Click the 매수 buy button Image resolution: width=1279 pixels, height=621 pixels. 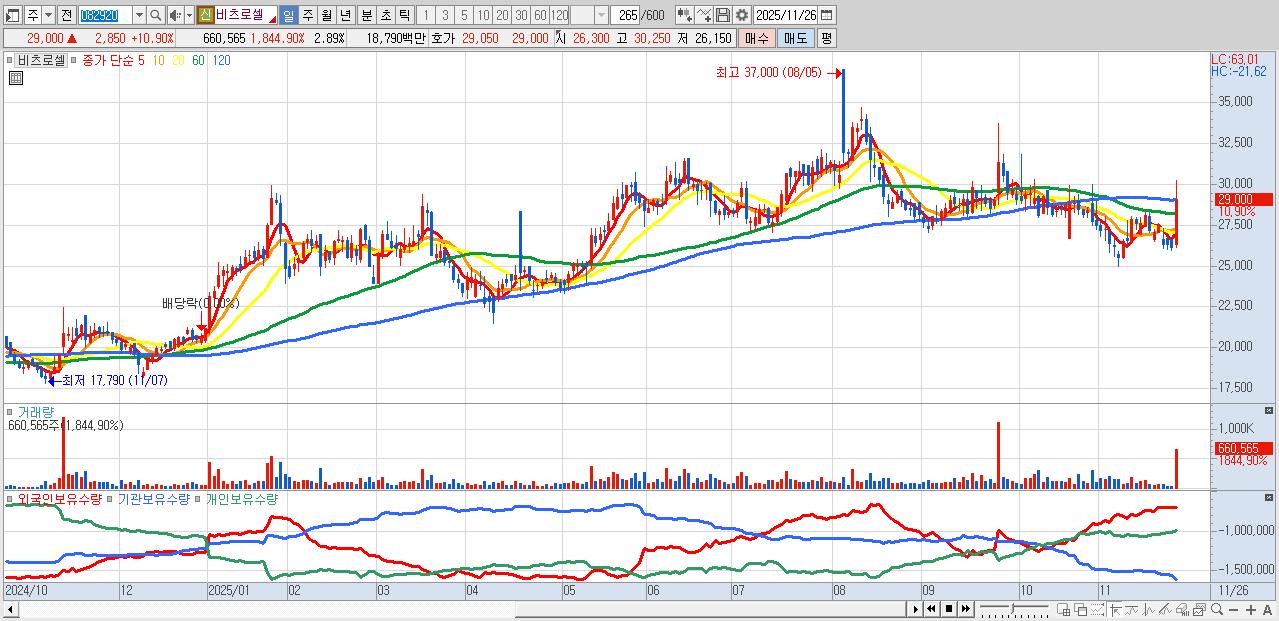757,38
